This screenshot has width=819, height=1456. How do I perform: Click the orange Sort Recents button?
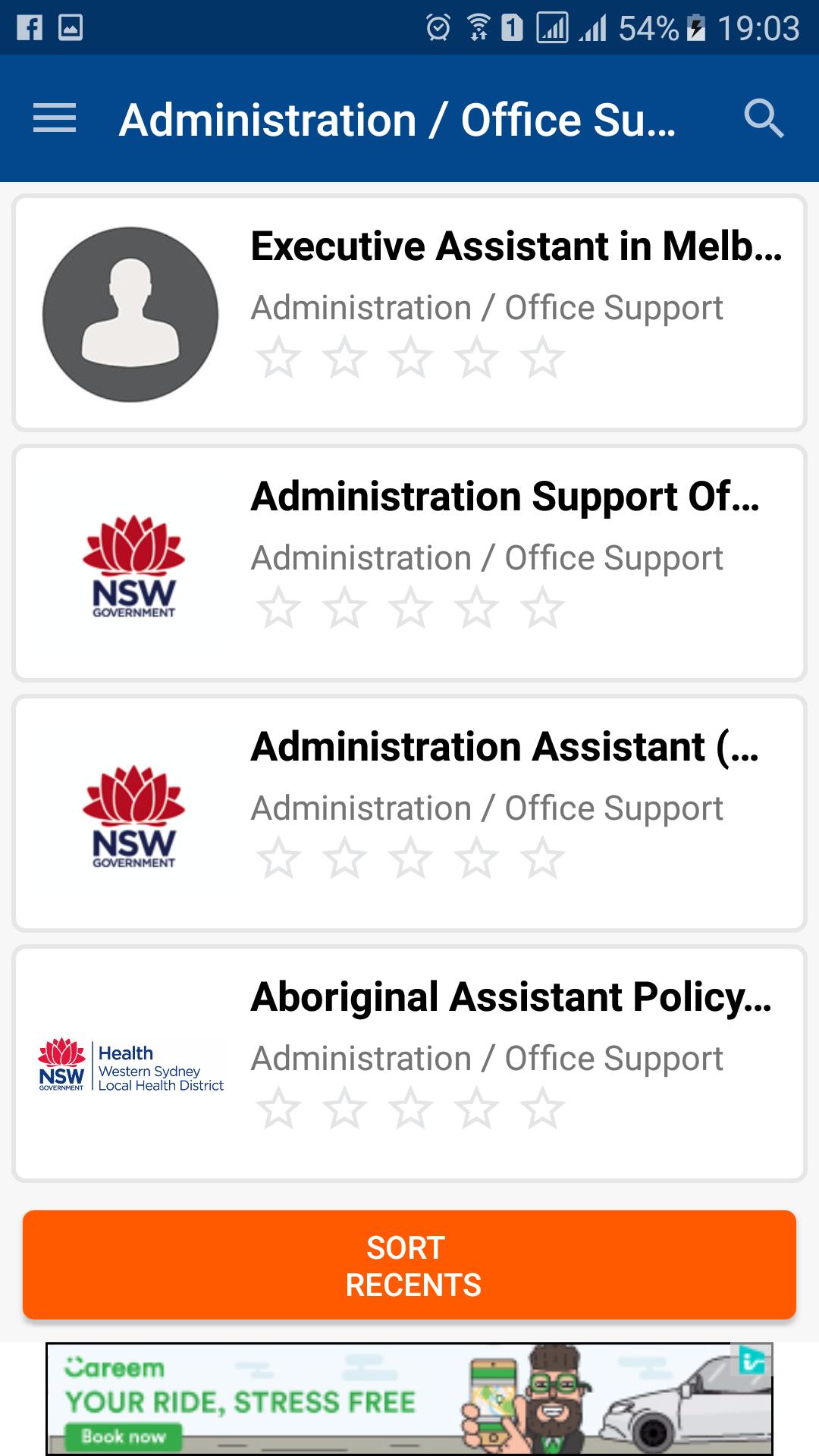(x=409, y=1265)
